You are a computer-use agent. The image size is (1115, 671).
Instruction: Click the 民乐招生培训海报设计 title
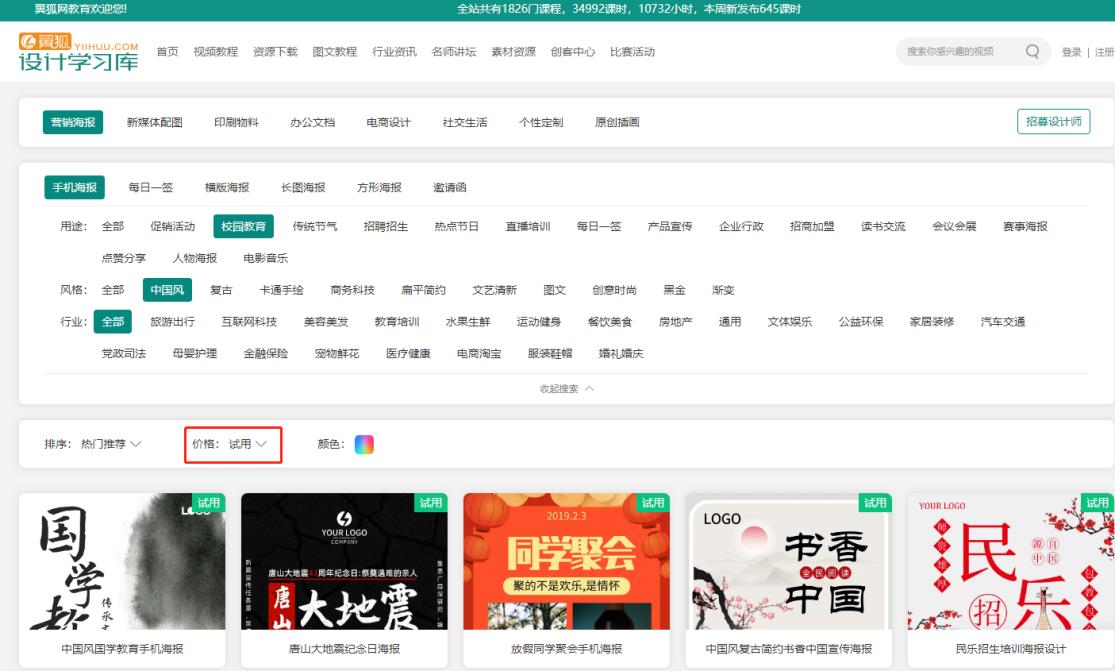(1010, 649)
